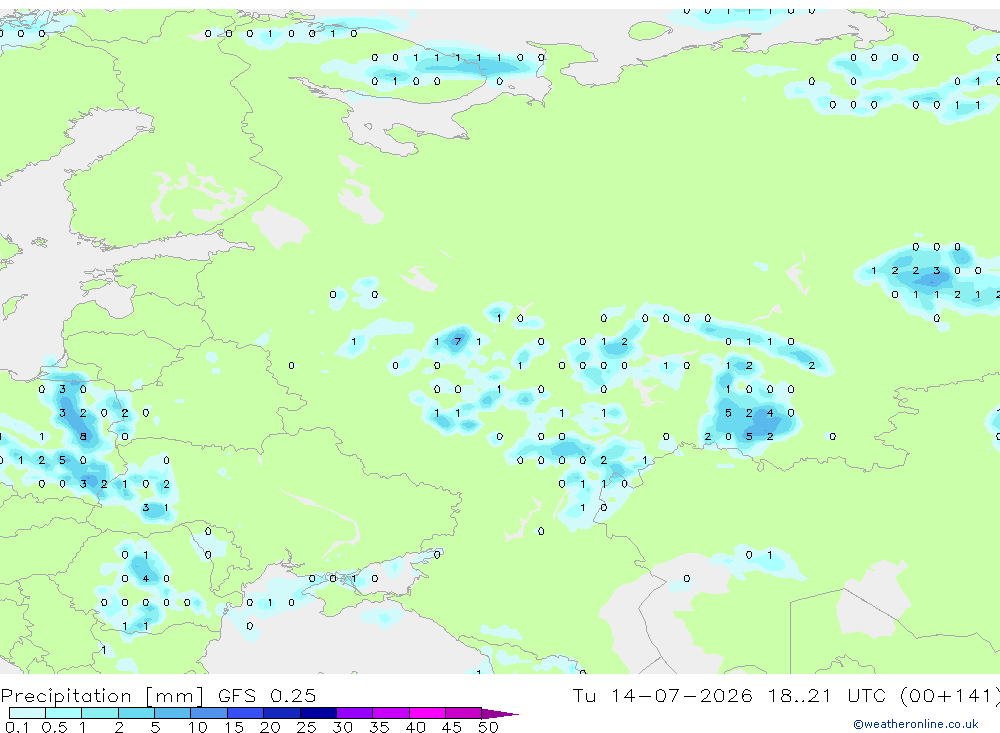Click the "GFS 0.25" model label

pos(267,695)
